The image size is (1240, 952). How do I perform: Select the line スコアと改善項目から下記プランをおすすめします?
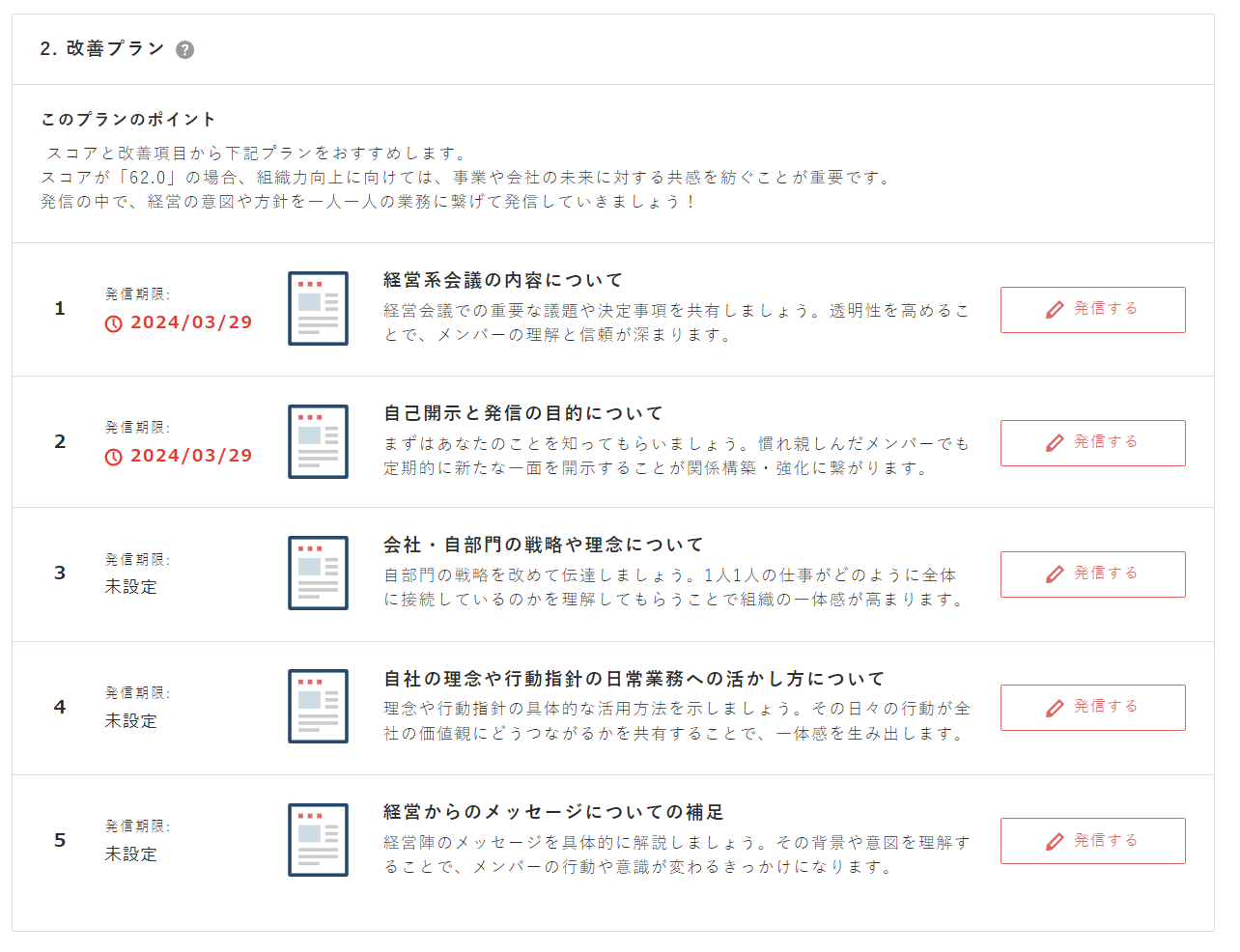pos(259,154)
